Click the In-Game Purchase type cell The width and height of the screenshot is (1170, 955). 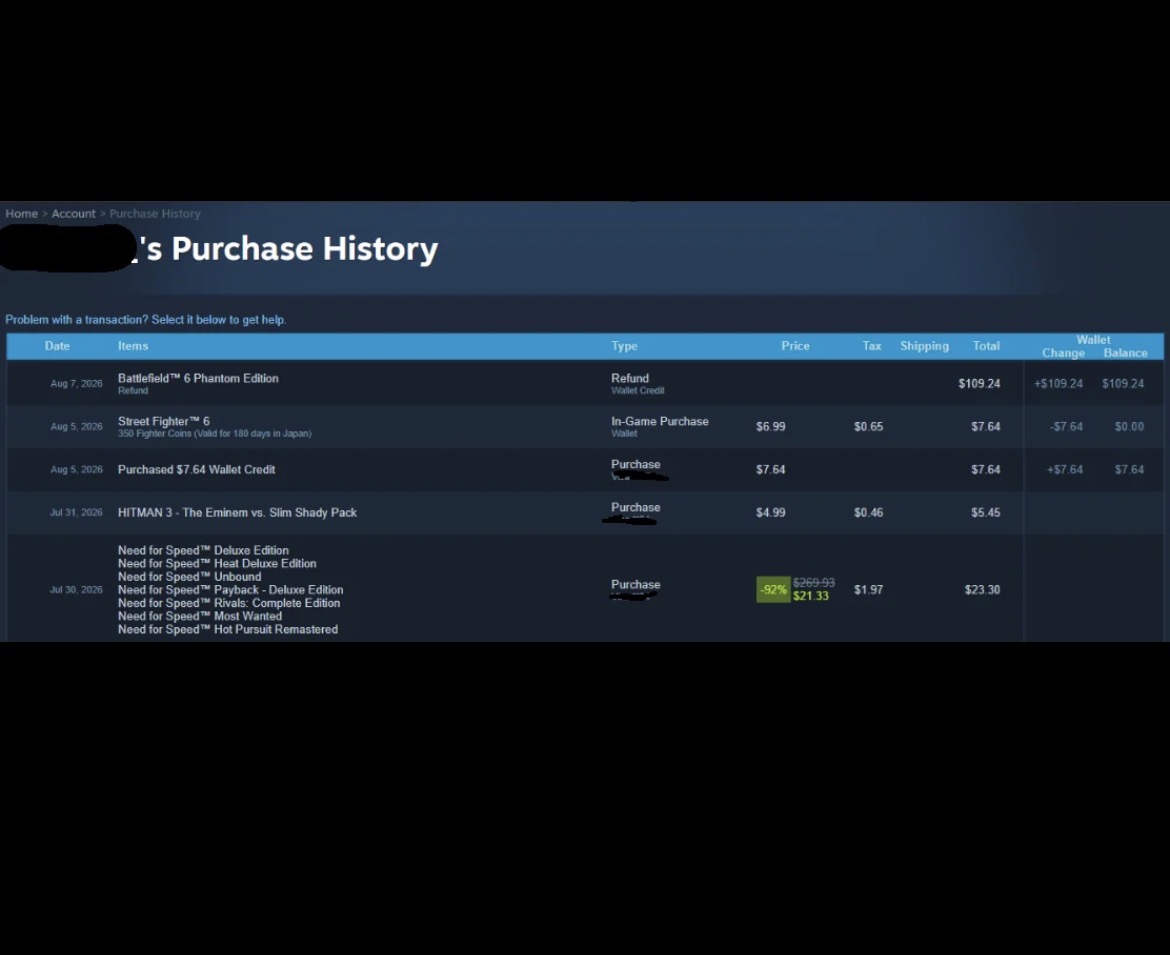tap(660, 427)
